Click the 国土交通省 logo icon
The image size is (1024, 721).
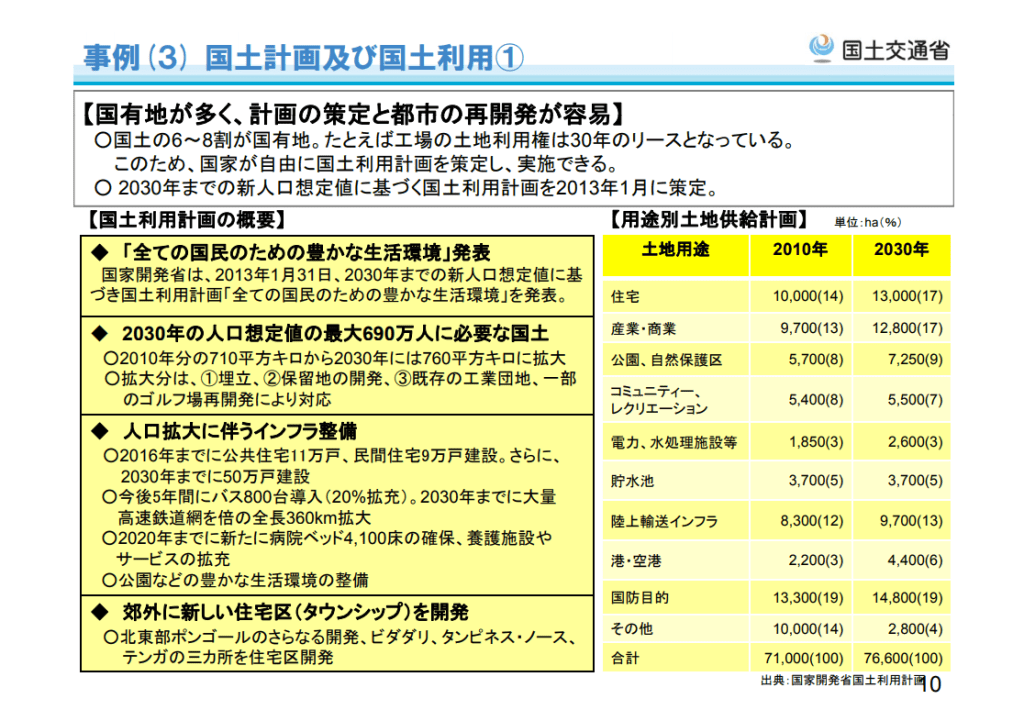point(821,47)
